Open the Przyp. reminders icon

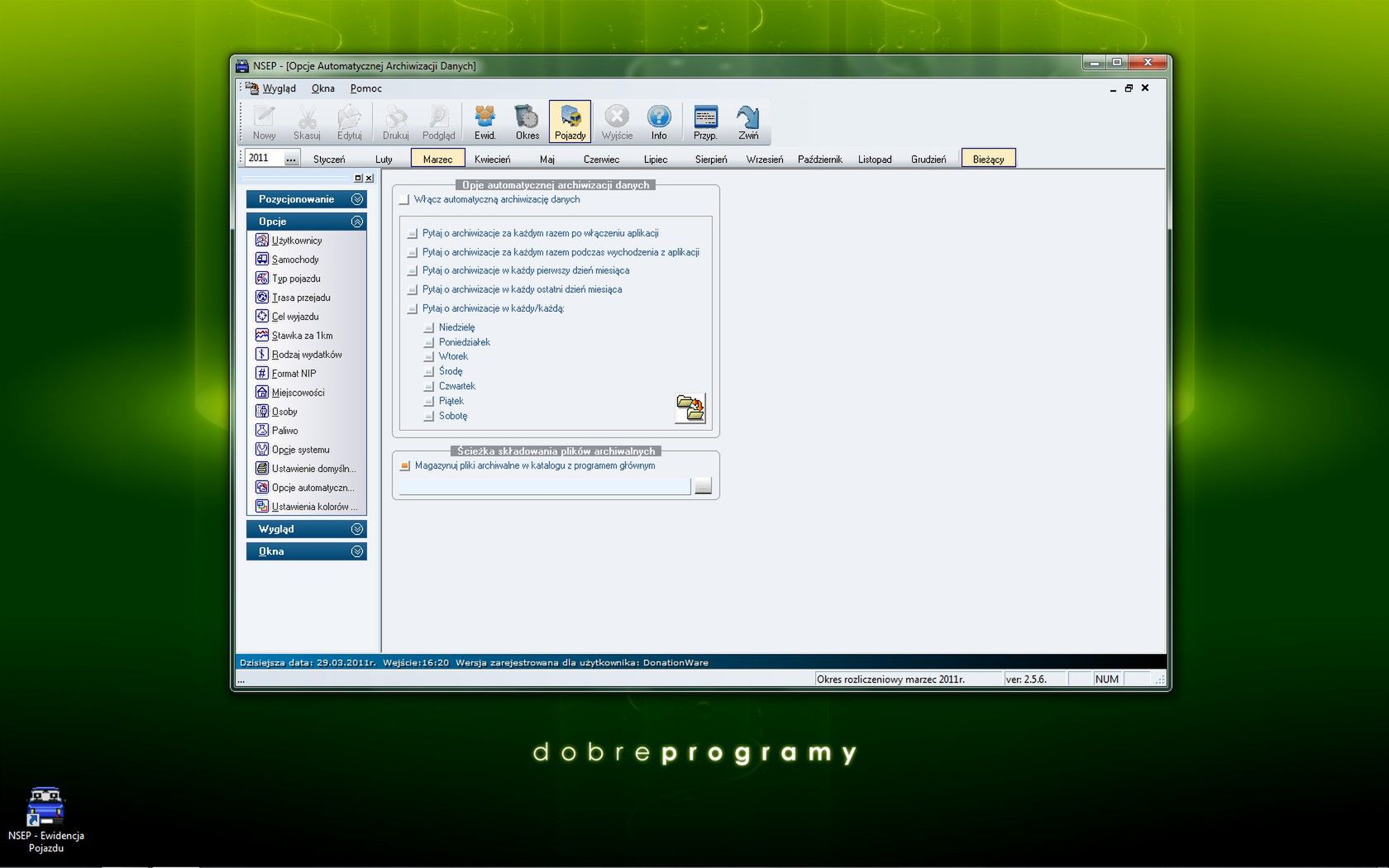pos(705,122)
